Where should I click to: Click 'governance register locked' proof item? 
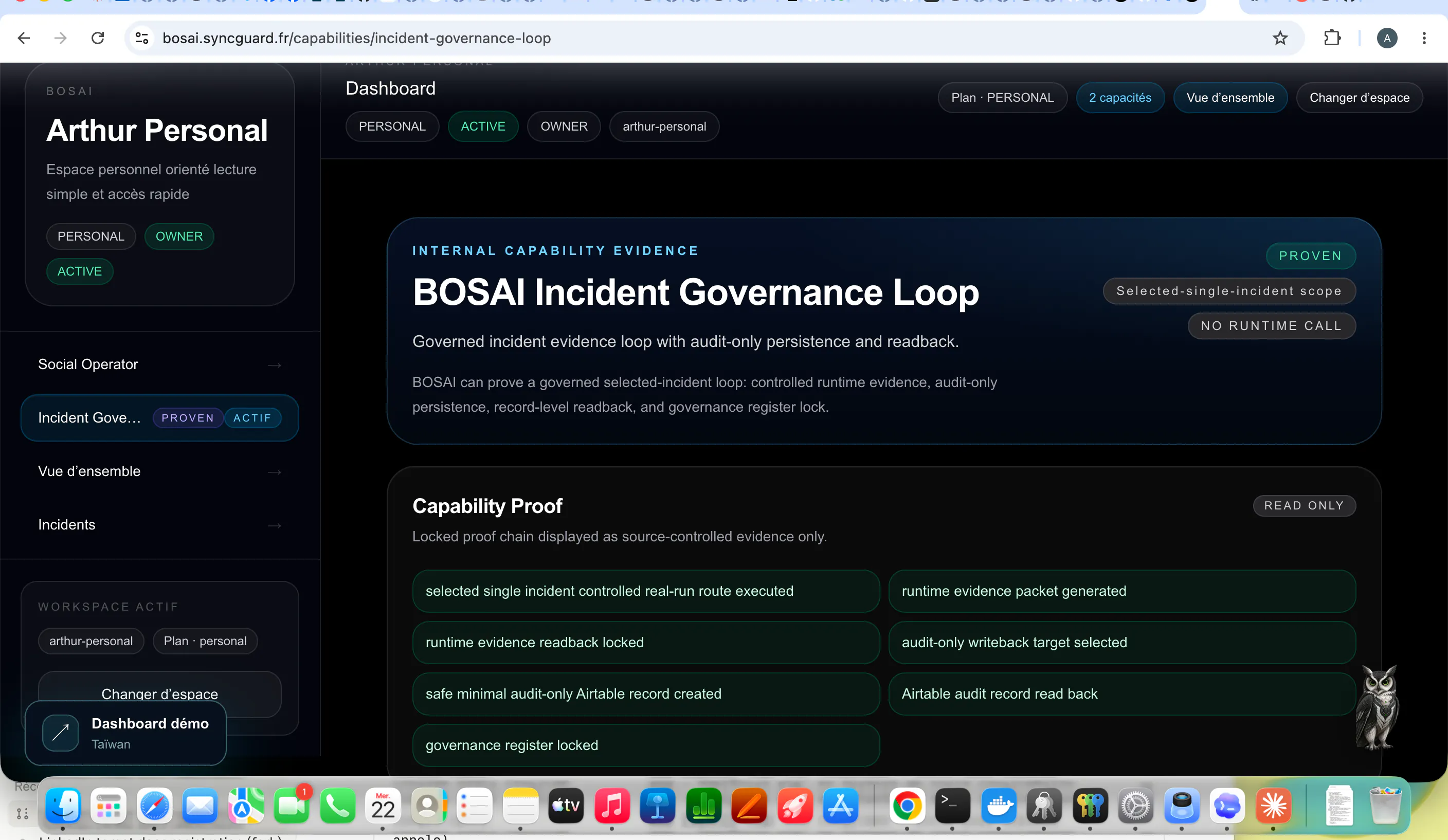(x=646, y=745)
